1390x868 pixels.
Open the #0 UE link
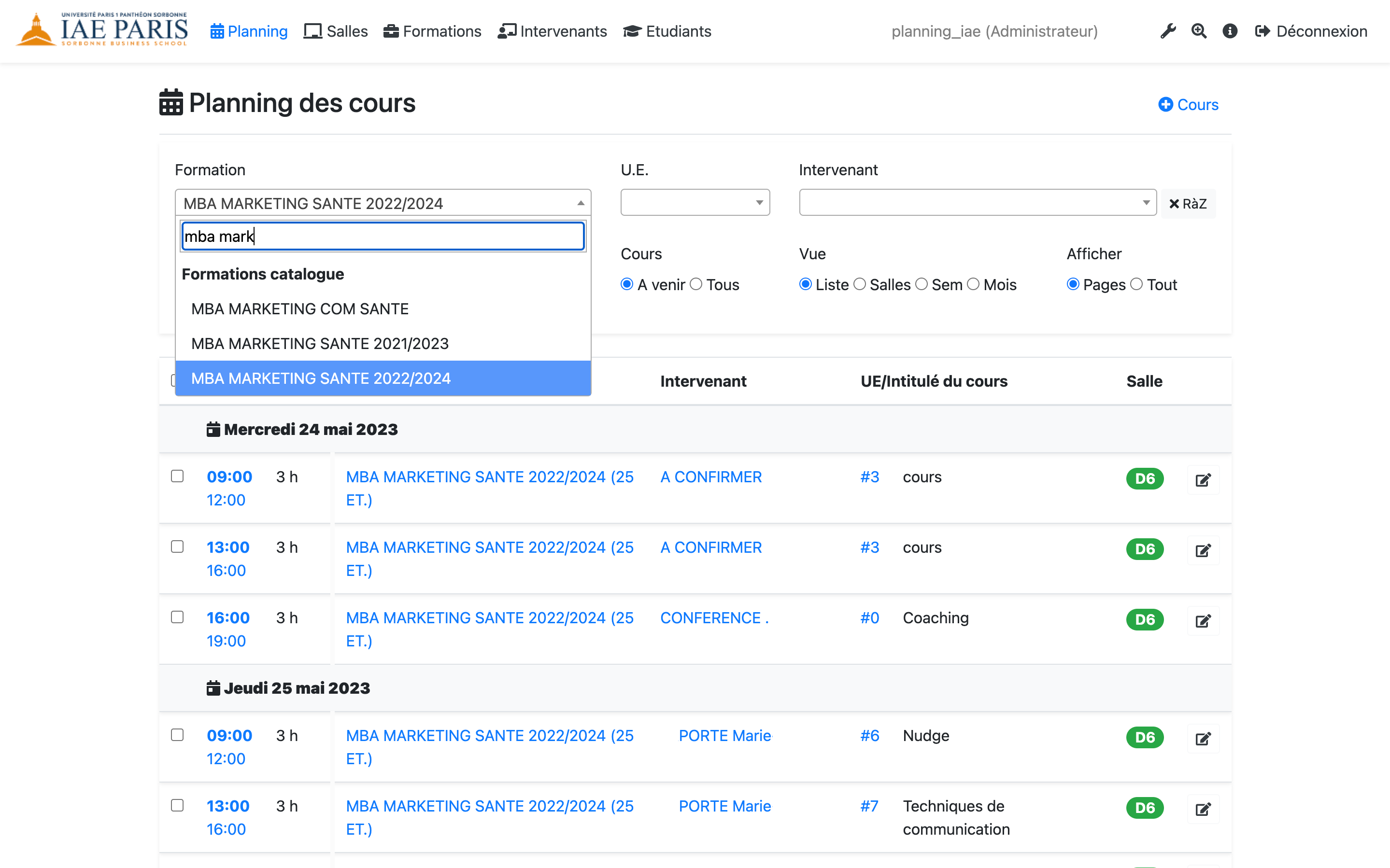[x=870, y=618]
